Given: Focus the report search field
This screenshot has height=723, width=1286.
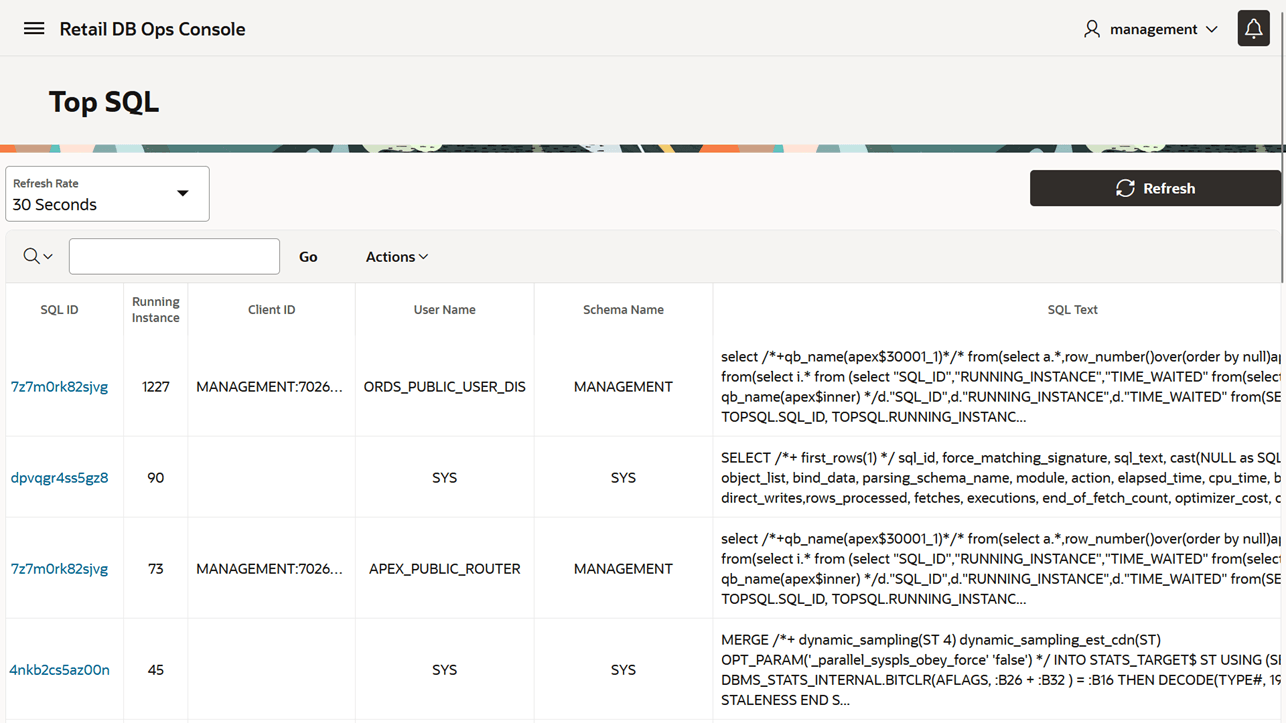Looking at the screenshot, I should pos(174,257).
